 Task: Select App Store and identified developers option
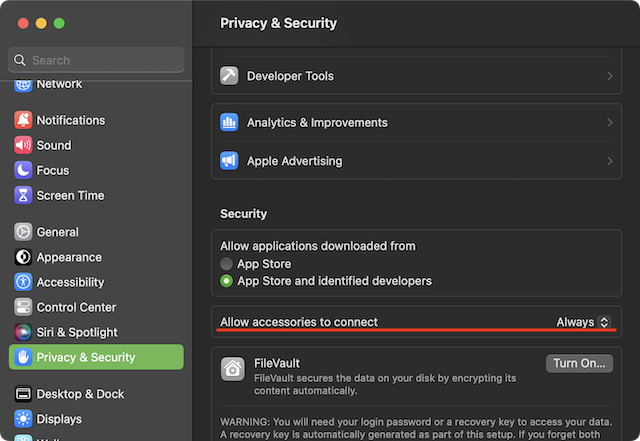[x=227, y=281]
